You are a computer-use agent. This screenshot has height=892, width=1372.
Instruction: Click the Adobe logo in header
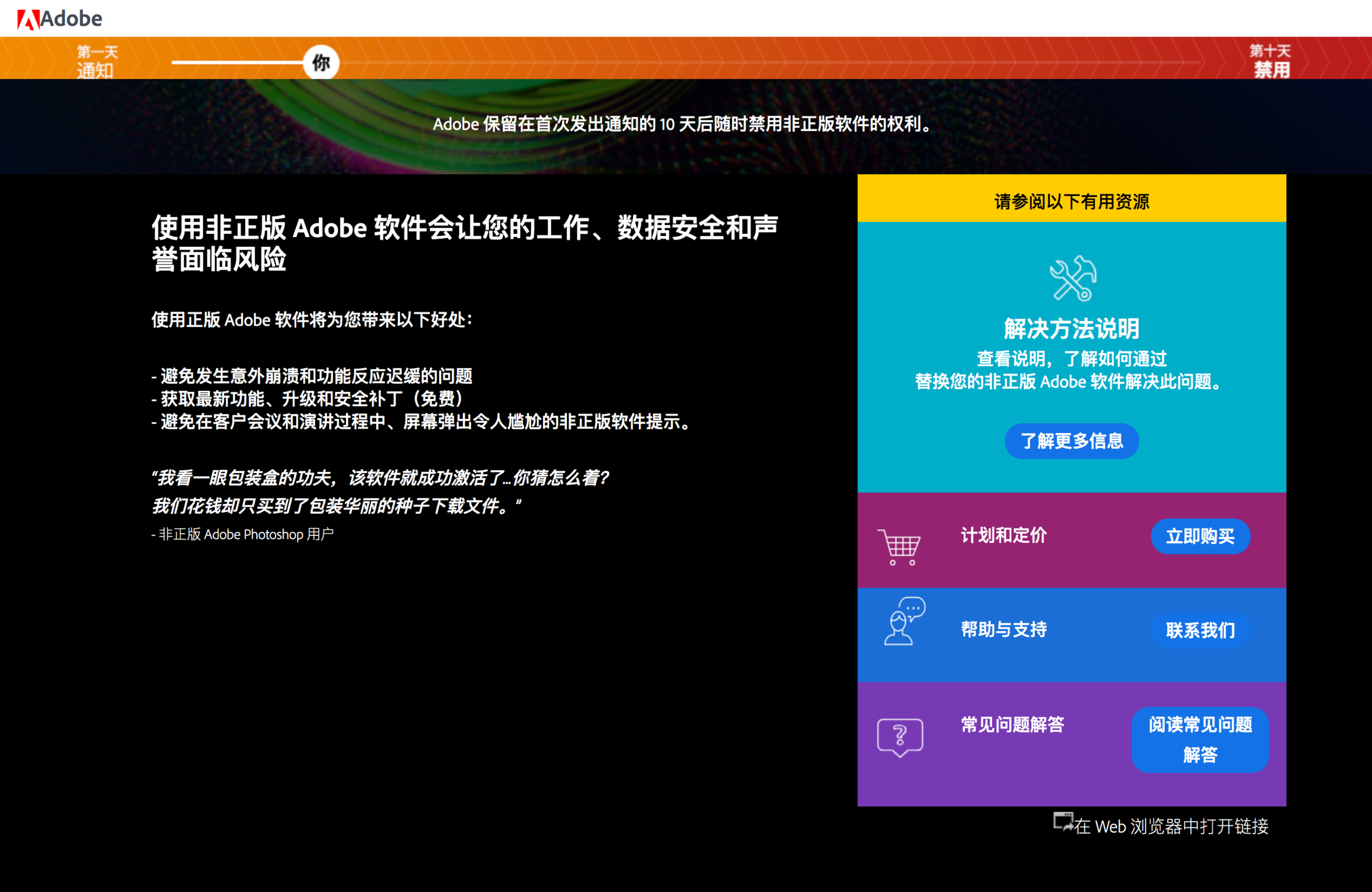point(59,19)
